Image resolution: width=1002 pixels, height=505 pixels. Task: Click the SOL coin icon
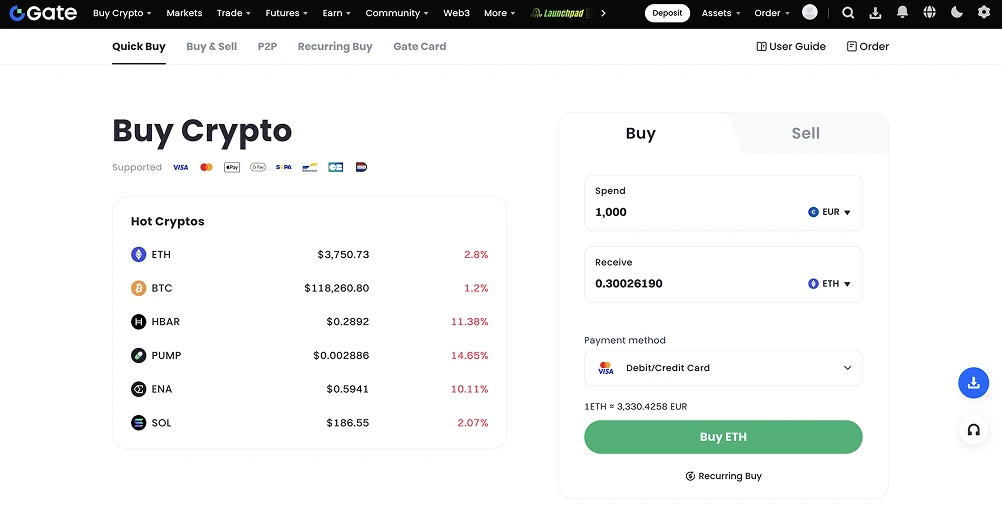tap(139, 423)
